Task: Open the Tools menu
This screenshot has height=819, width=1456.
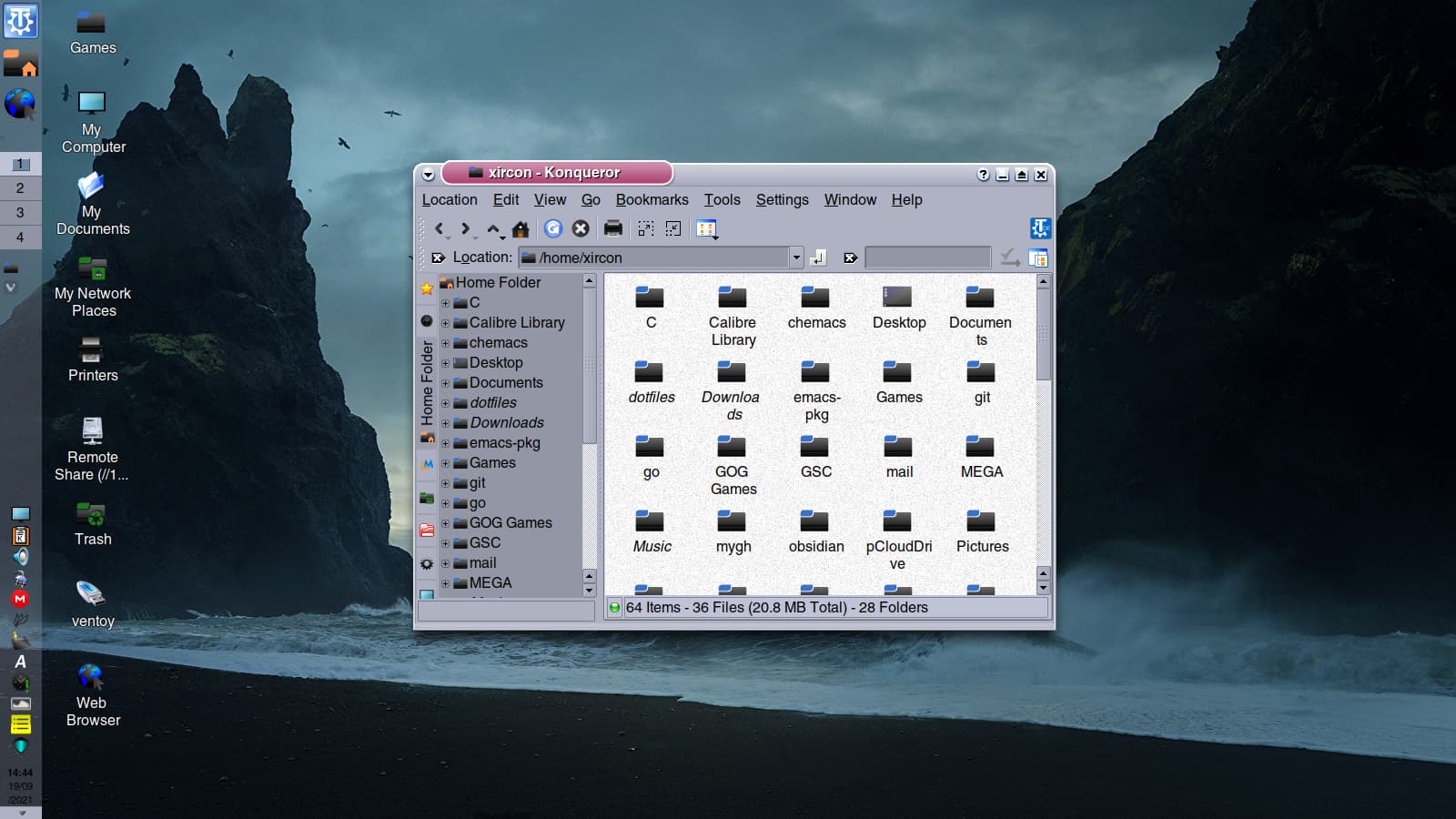Action: tap(722, 199)
